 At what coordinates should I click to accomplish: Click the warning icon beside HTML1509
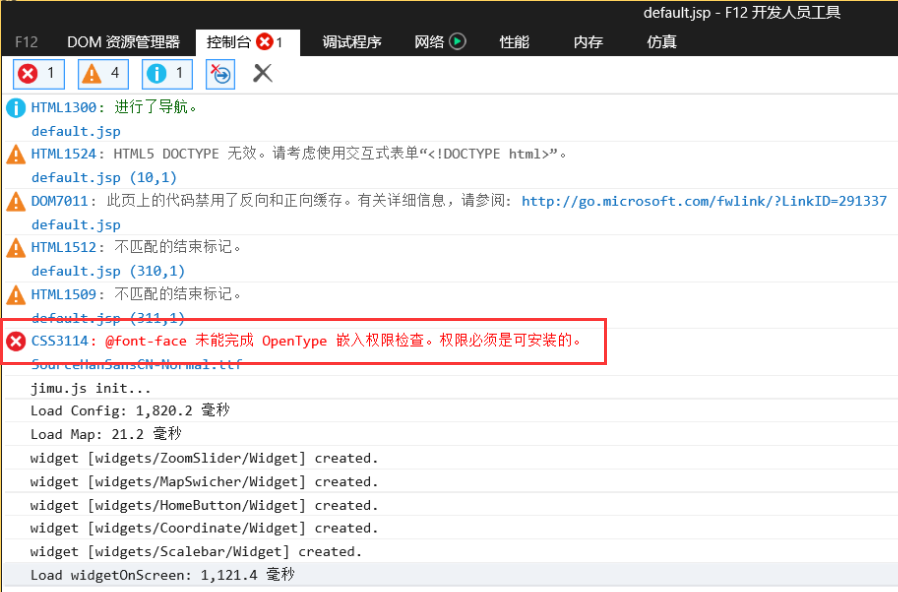[14, 294]
